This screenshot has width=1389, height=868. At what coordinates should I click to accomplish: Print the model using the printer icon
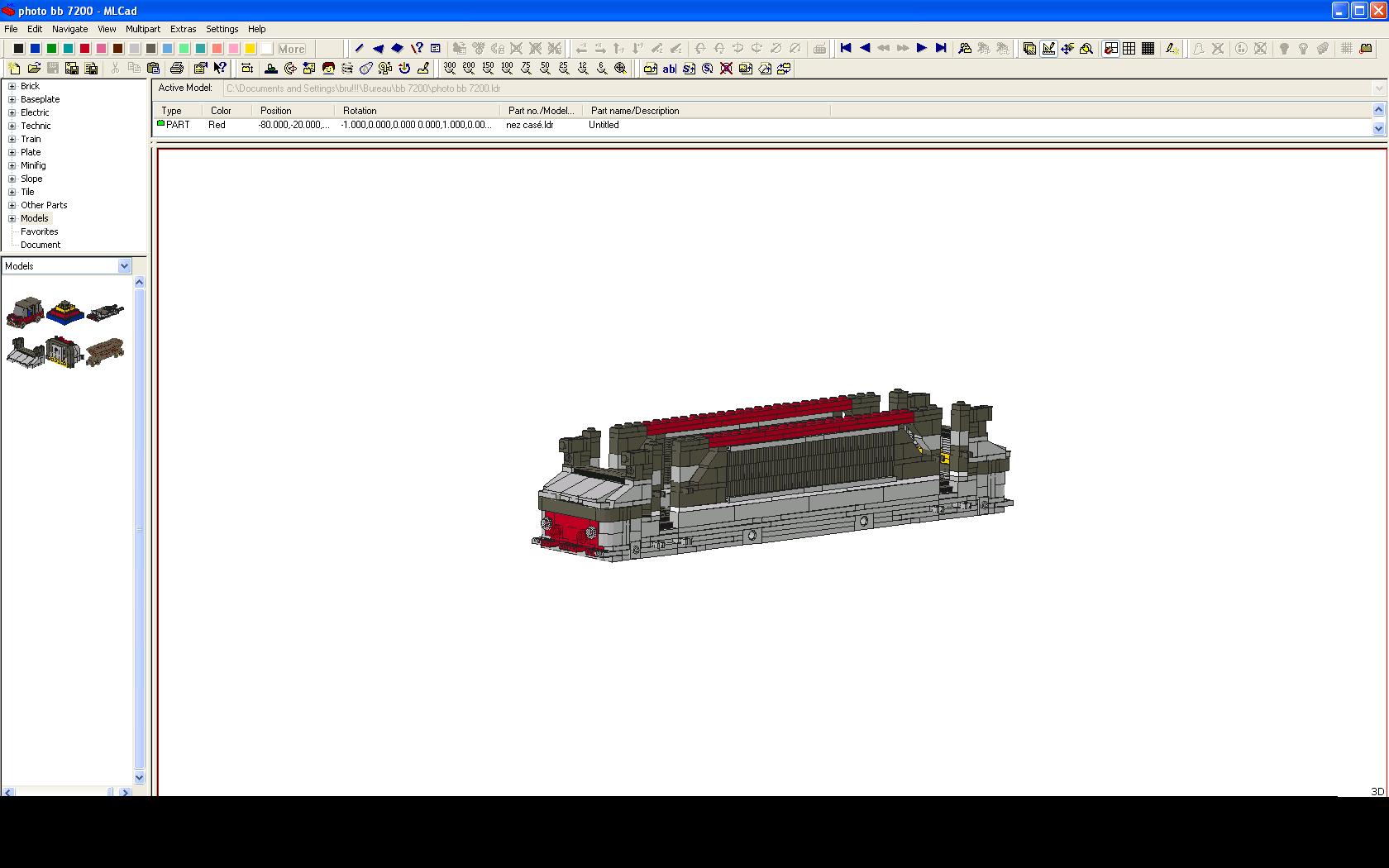pyautogui.click(x=176, y=69)
